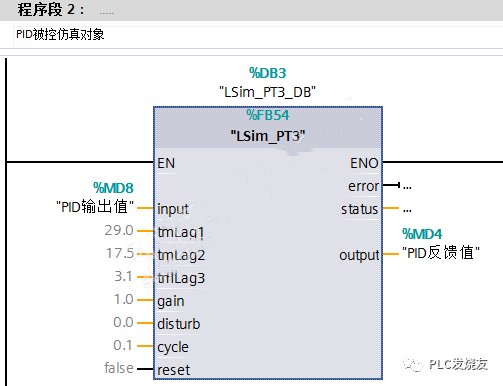The image size is (503, 386).
Task: Click the PID被控仿真对象 network comment field
Action: (258, 35)
